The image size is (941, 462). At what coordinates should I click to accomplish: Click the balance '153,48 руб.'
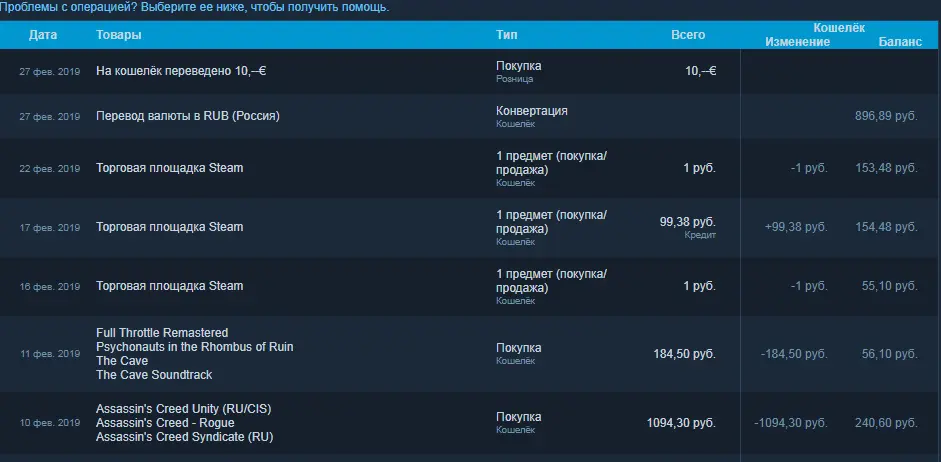[x=886, y=168]
